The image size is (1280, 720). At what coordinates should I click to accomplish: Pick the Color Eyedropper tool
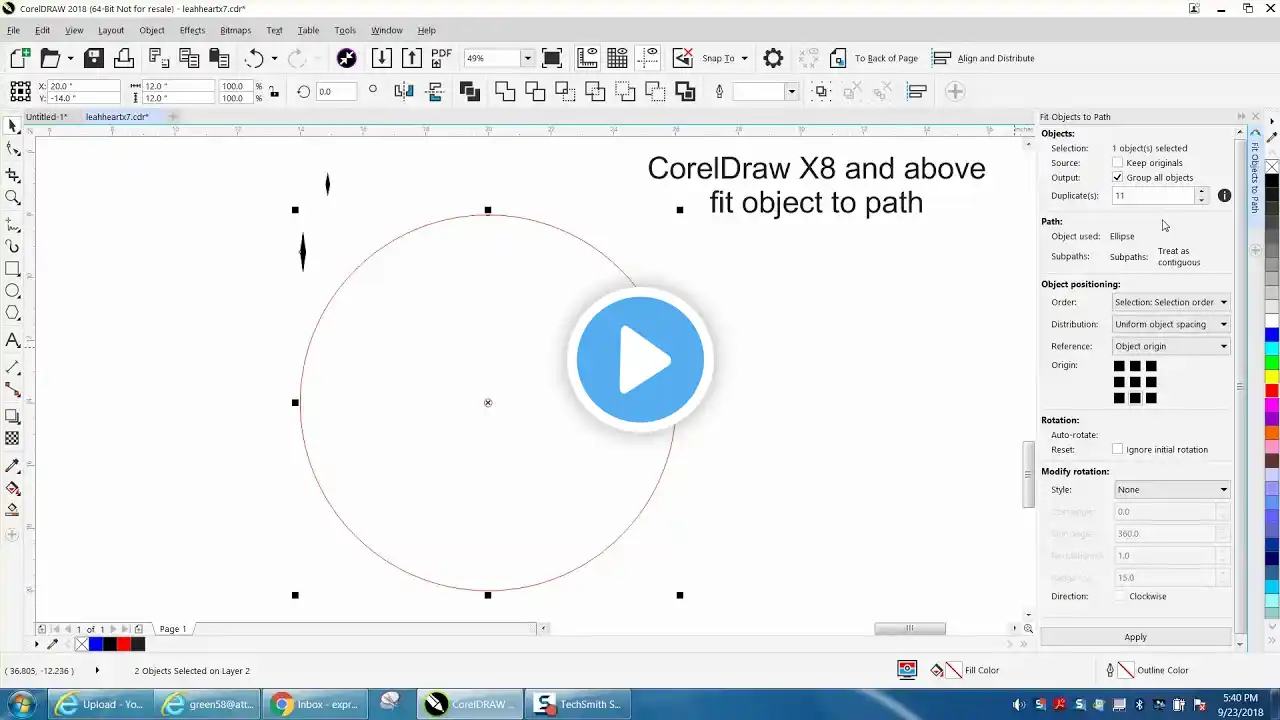click(13, 466)
